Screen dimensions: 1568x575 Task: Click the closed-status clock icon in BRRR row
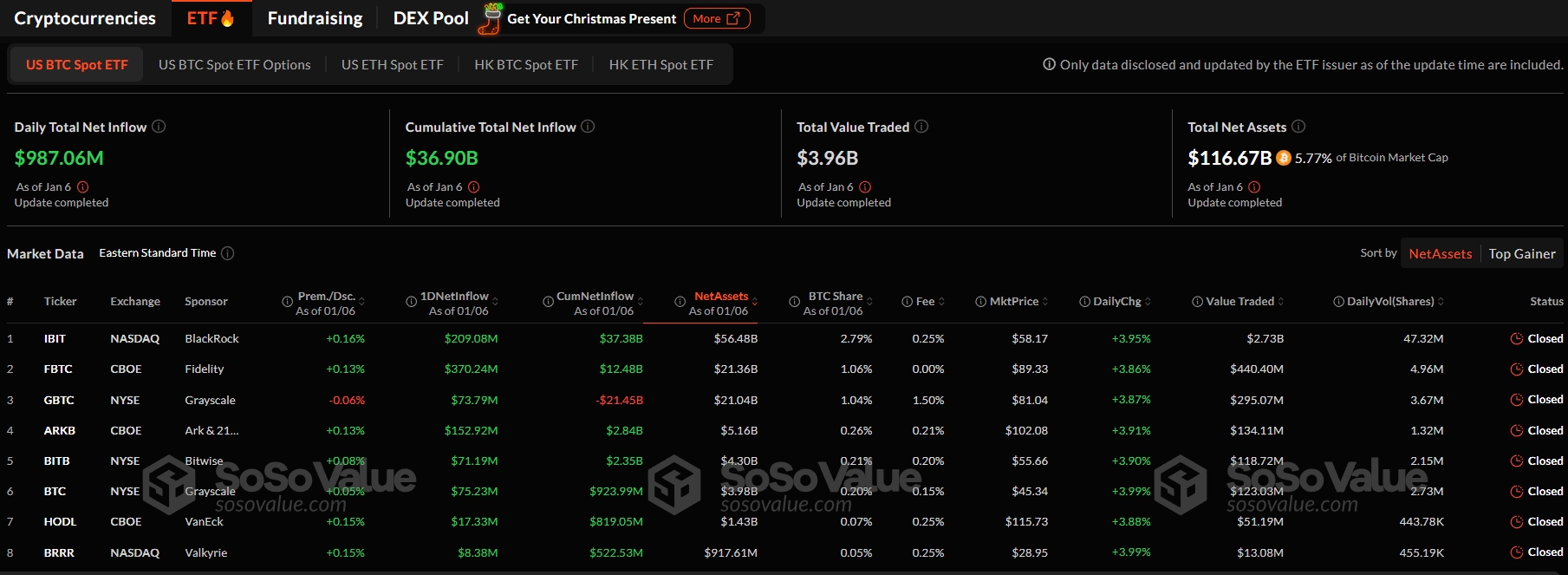(x=1517, y=552)
